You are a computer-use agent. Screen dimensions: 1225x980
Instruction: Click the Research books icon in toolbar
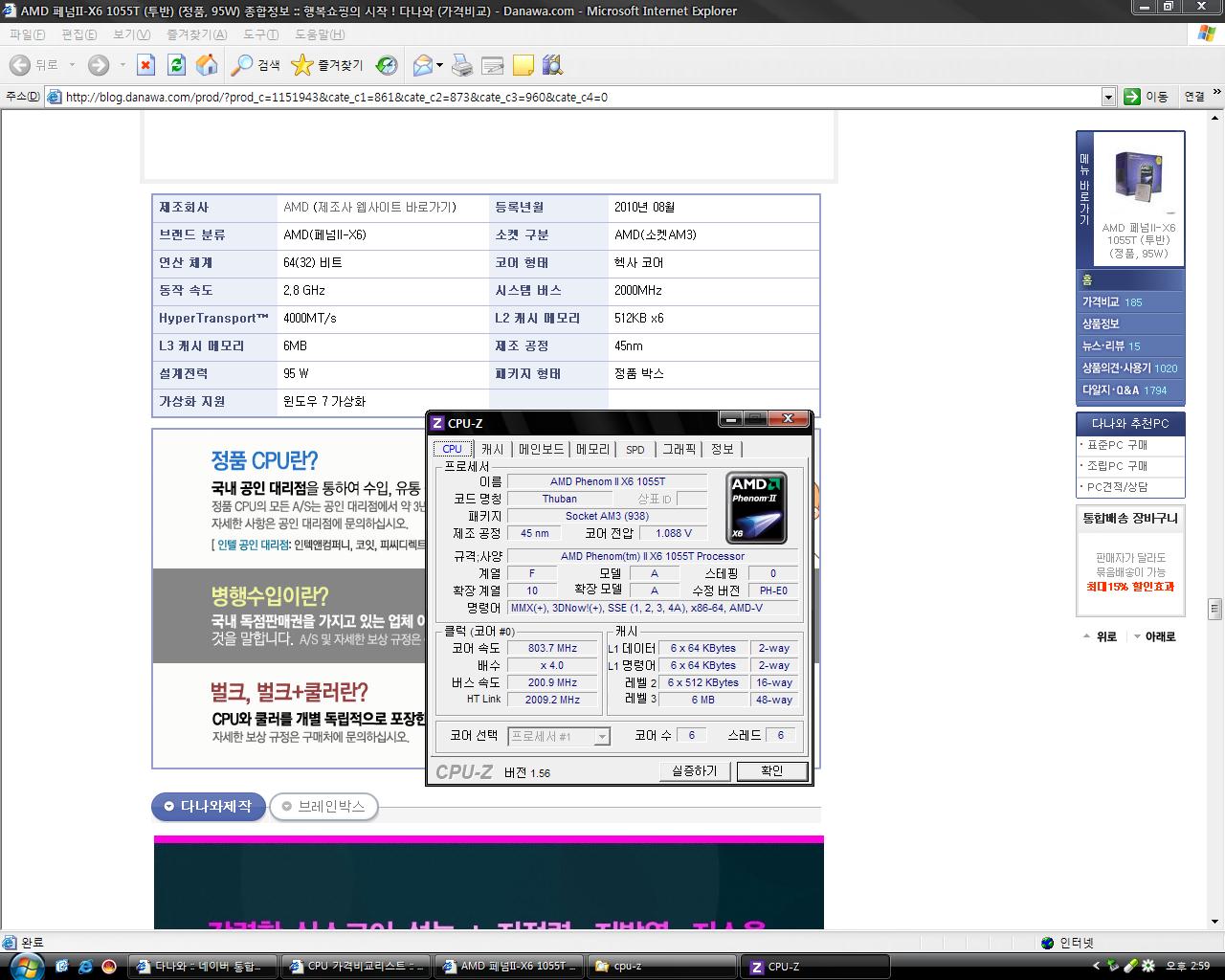552,65
